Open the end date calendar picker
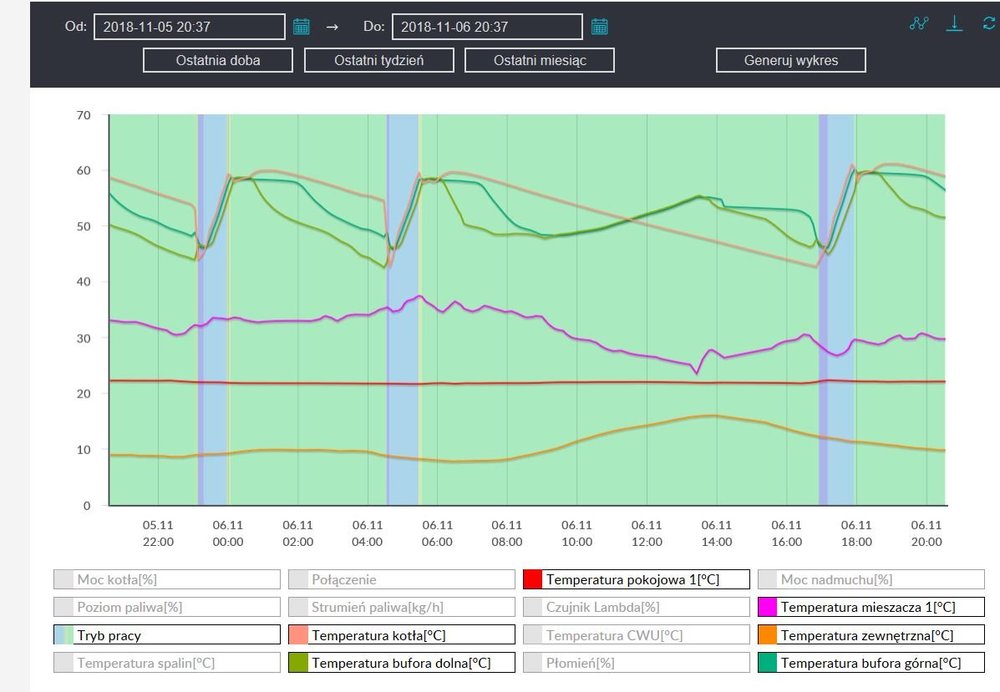Viewport: 1000px width, 692px height. tap(599, 27)
